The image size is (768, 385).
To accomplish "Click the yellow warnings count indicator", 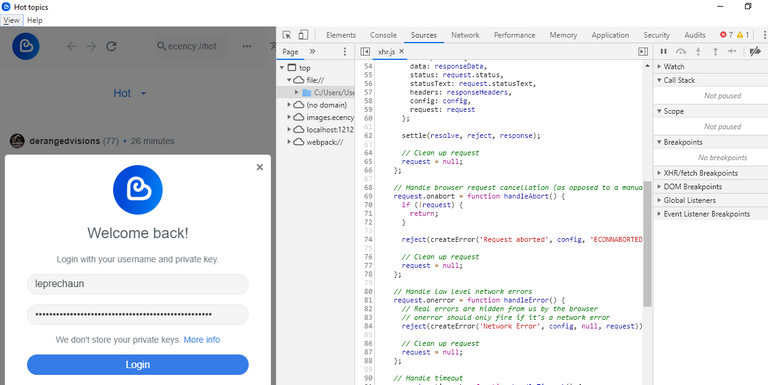I will coord(743,35).
